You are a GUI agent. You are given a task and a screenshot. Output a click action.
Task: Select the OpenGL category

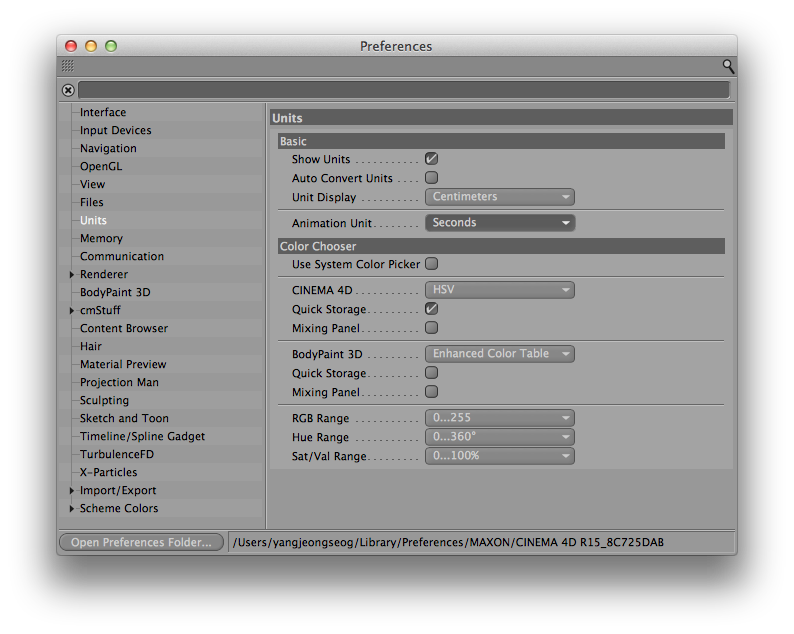point(101,166)
